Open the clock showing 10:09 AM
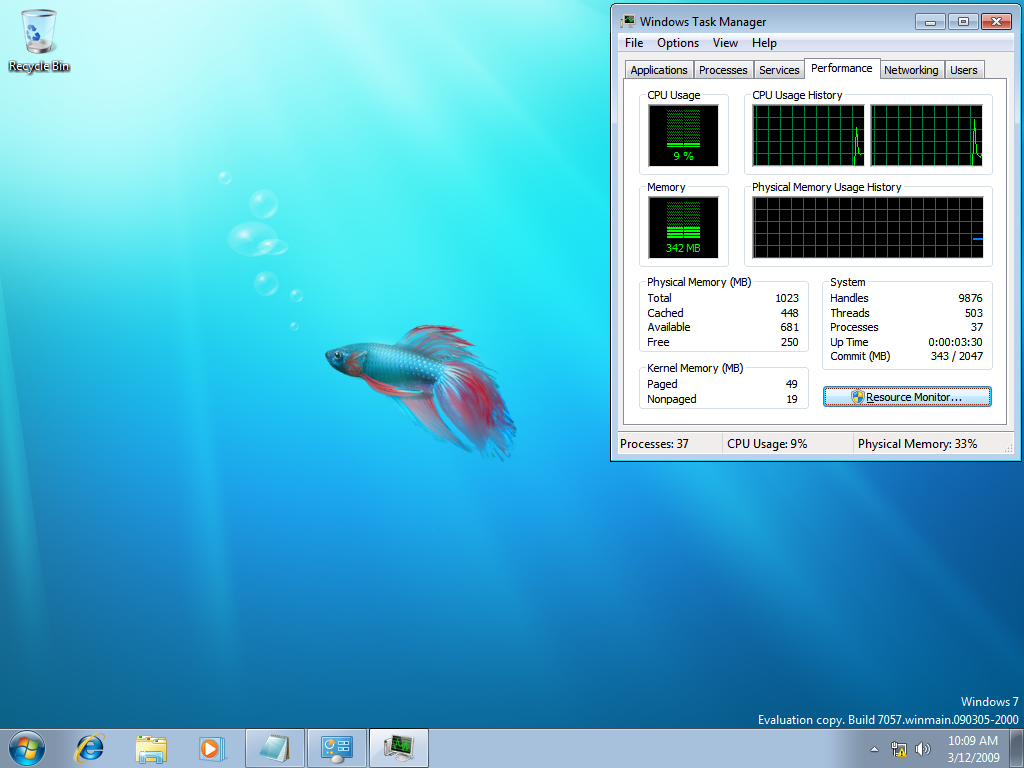 point(972,749)
